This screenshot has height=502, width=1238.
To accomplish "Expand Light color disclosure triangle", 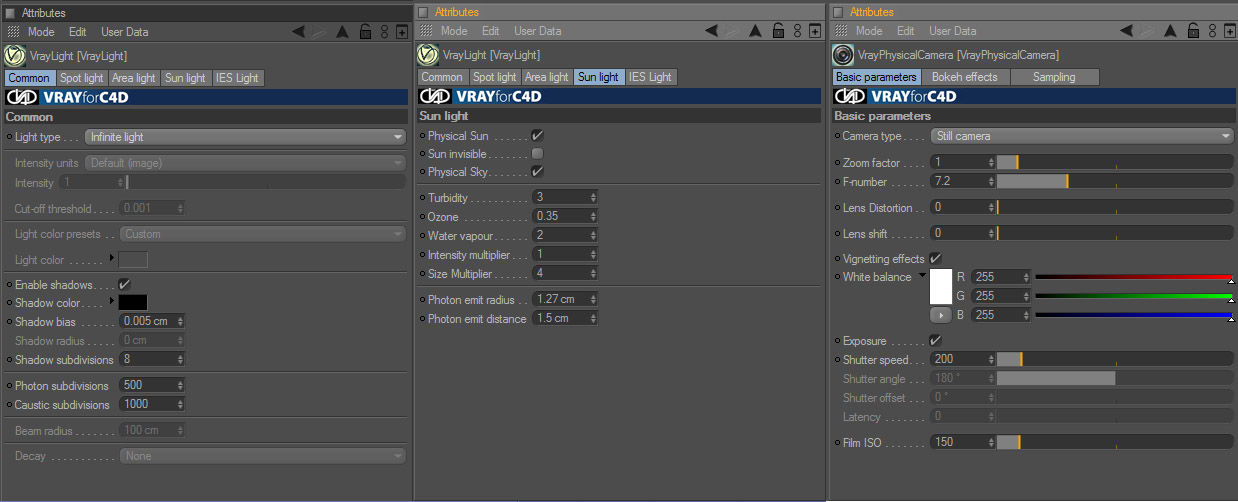I will pos(111,260).
